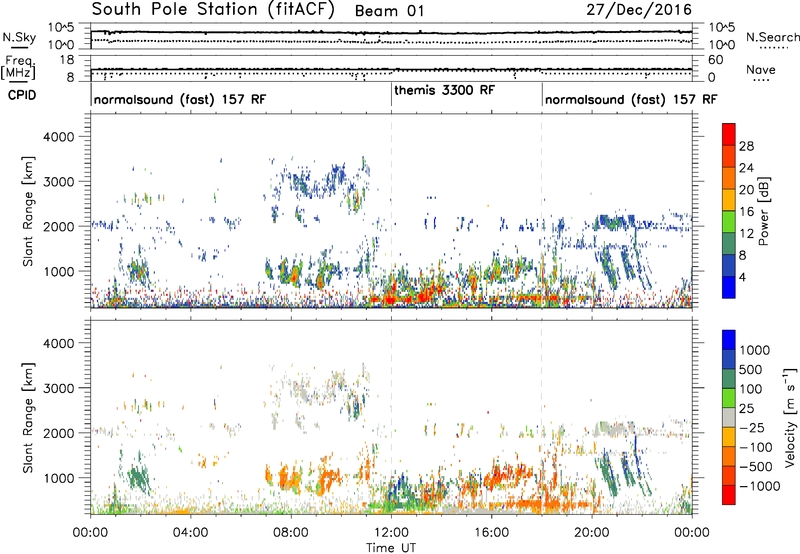Image resolution: width=800 pixels, height=554 pixels.
Task: Click the 3000 range tick in velocity panel
Action: click(58, 388)
